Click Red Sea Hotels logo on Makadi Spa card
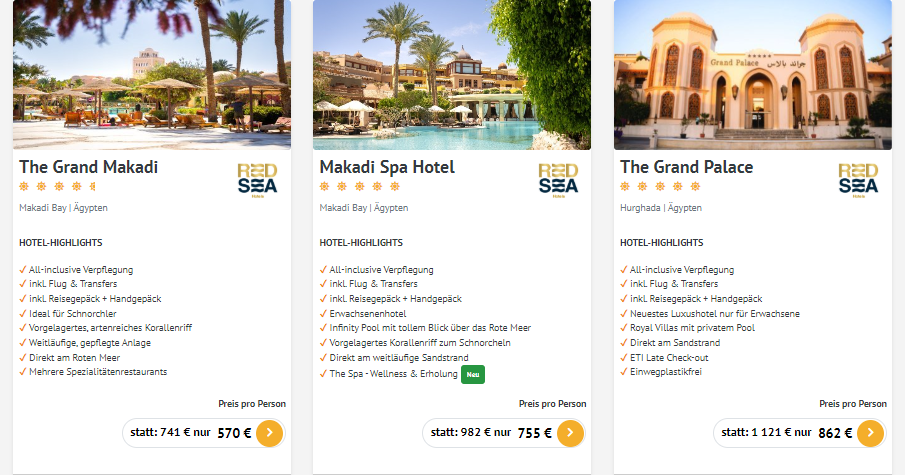The width and height of the screenshot is (905, 475). coord(558,181)
